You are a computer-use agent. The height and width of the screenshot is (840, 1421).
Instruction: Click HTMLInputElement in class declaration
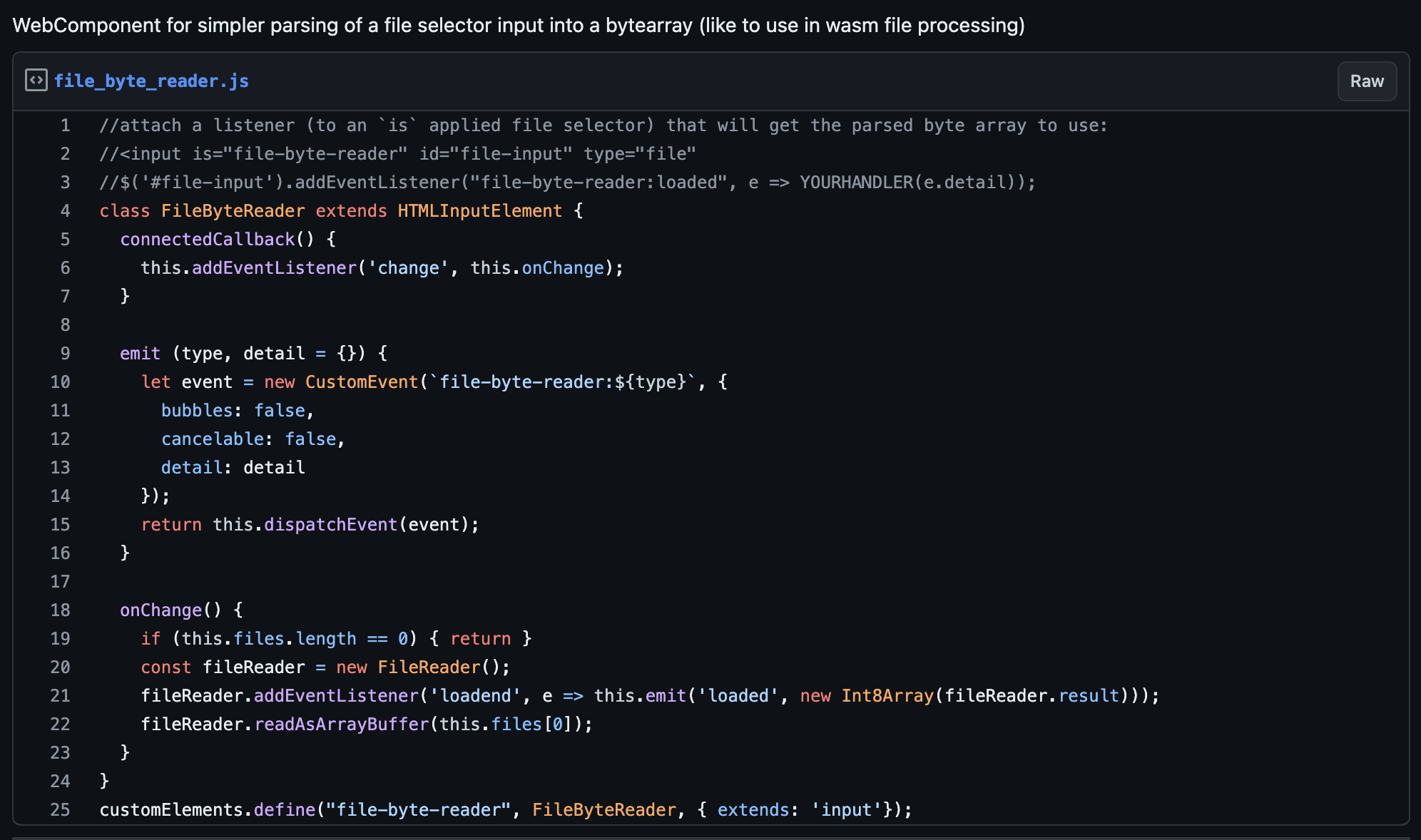click(479, 211)
